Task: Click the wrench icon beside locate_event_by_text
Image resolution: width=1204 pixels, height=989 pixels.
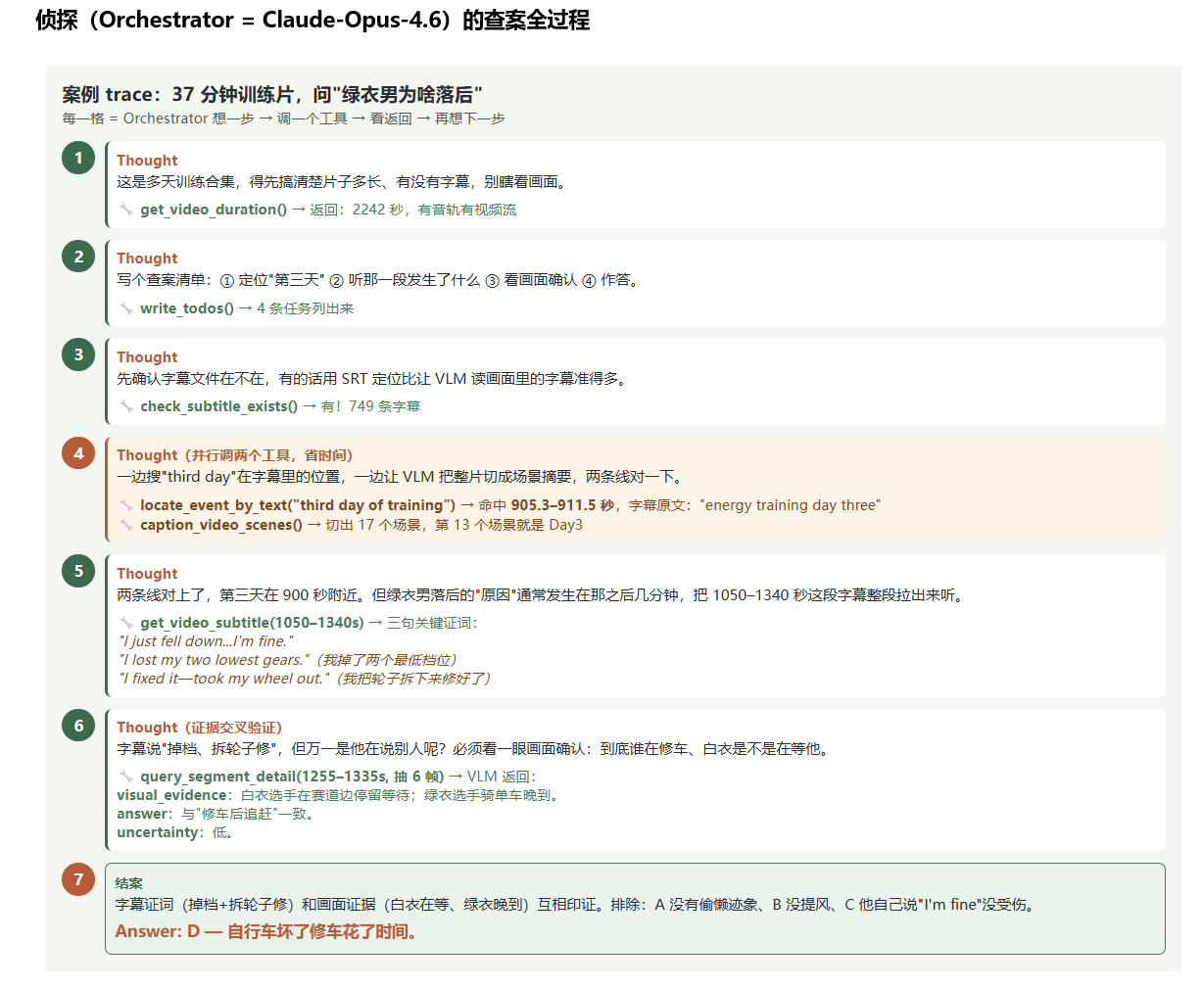Action: coord(126,505)
